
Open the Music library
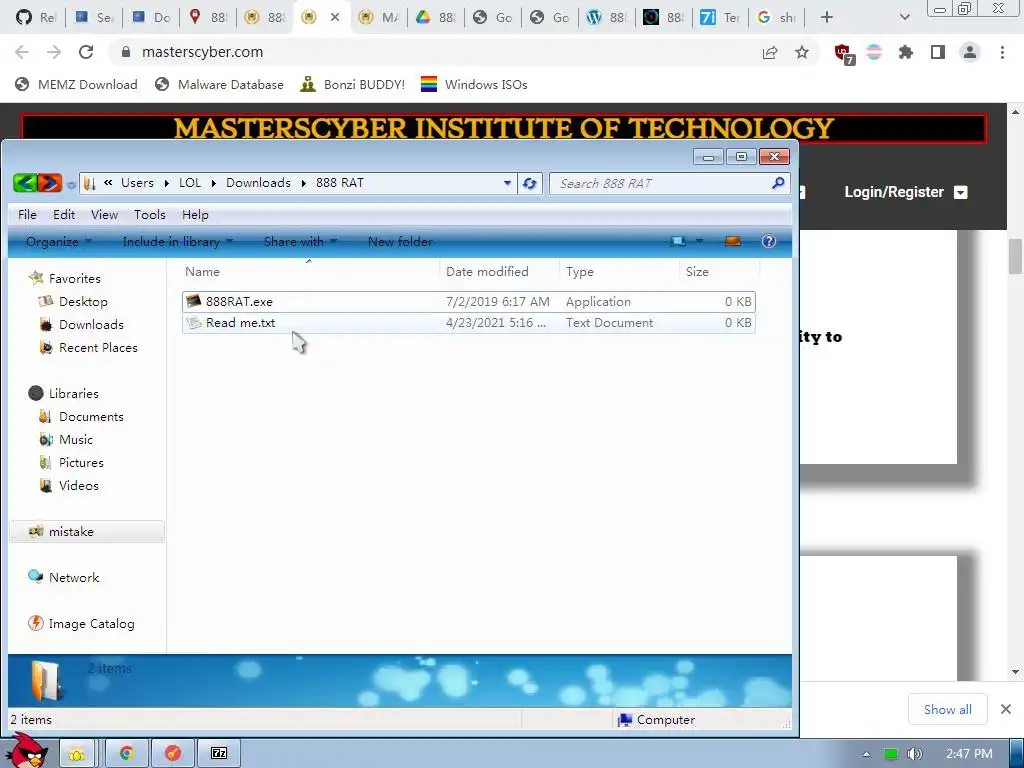(x=66, y=440)
